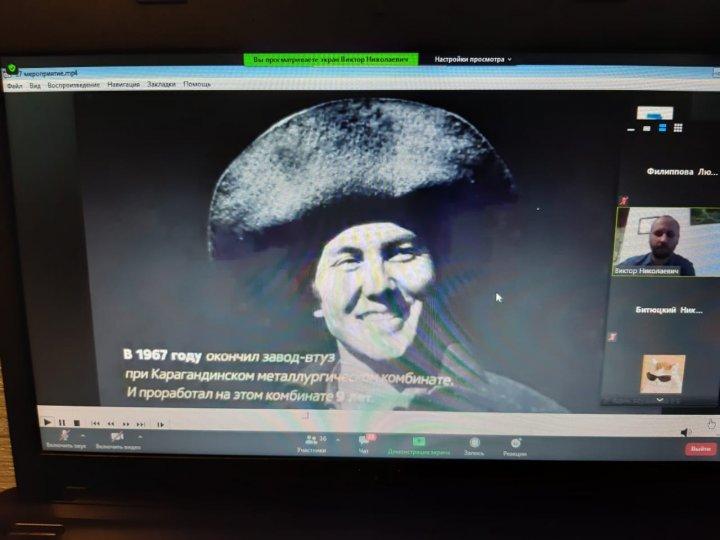
Task: Turn on camera with Включить видео
Action: click(x=117, y=438)
